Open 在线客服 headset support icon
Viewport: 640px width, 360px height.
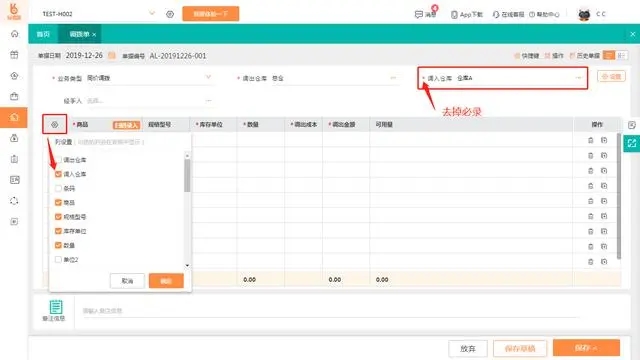click(x=496, y=15)
